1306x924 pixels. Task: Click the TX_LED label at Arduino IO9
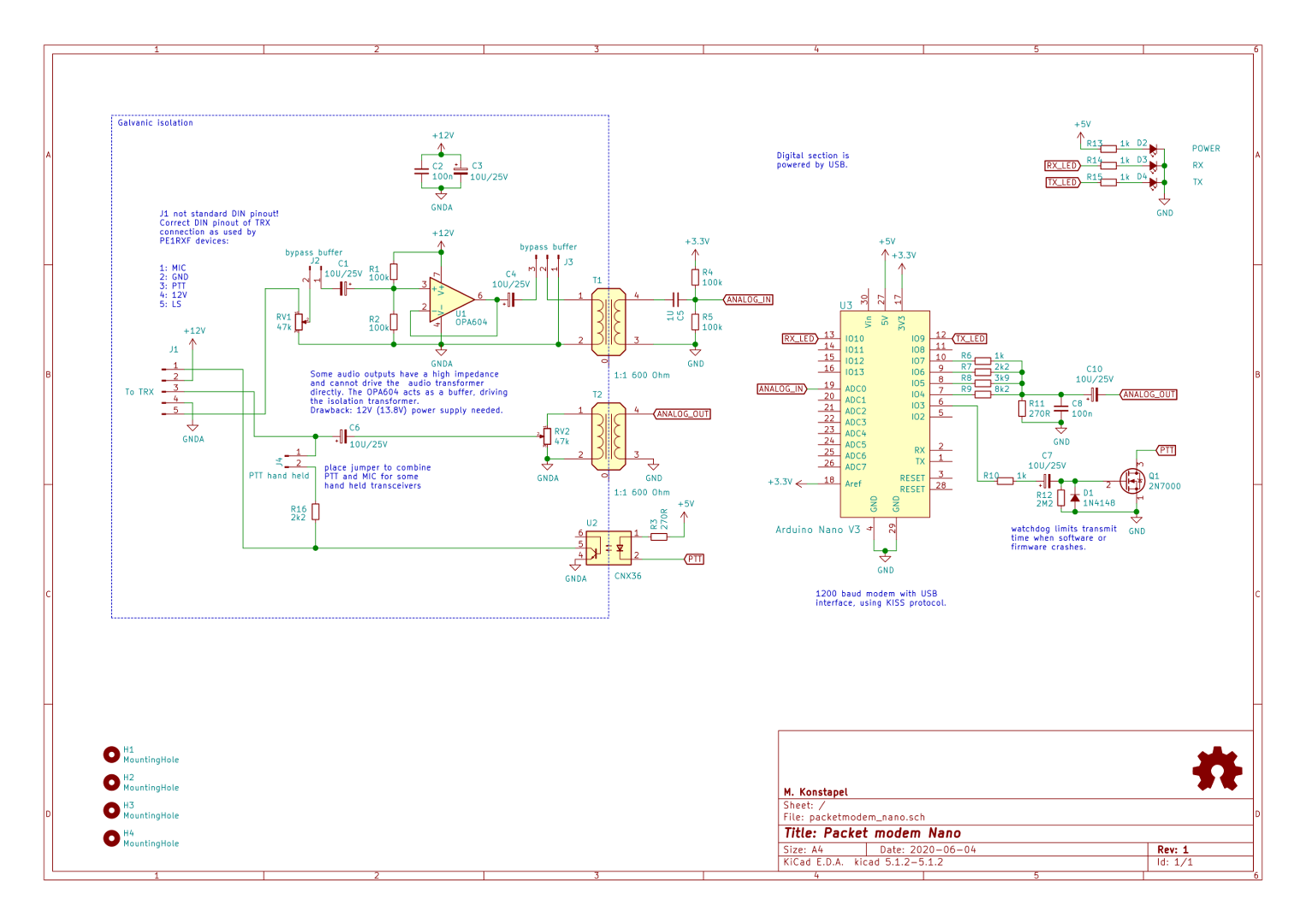pyautogui.click(x=970, y=339)
